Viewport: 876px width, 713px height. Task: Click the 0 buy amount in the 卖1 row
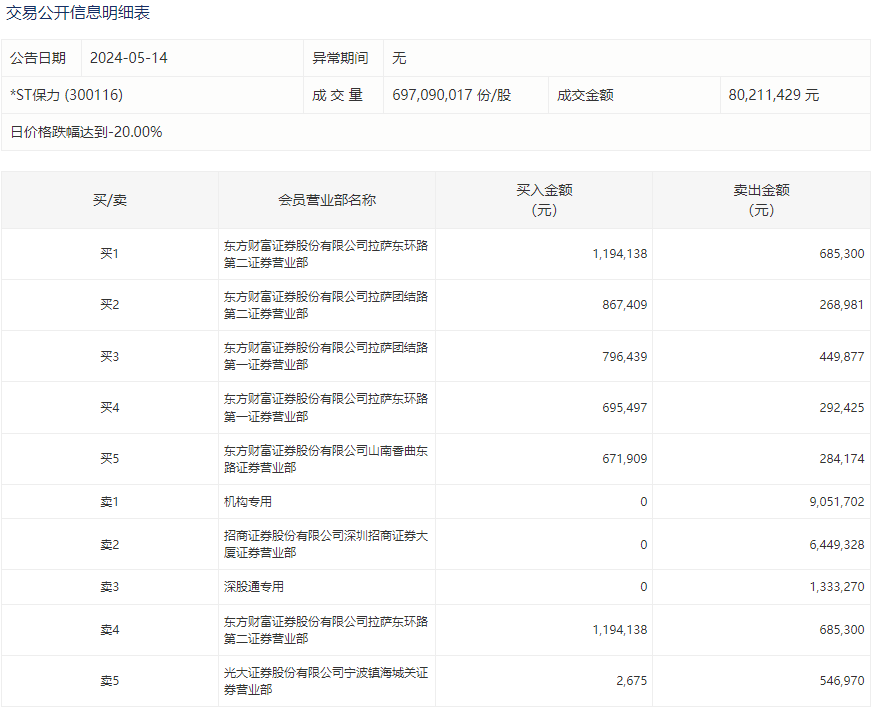pos(644,502)
